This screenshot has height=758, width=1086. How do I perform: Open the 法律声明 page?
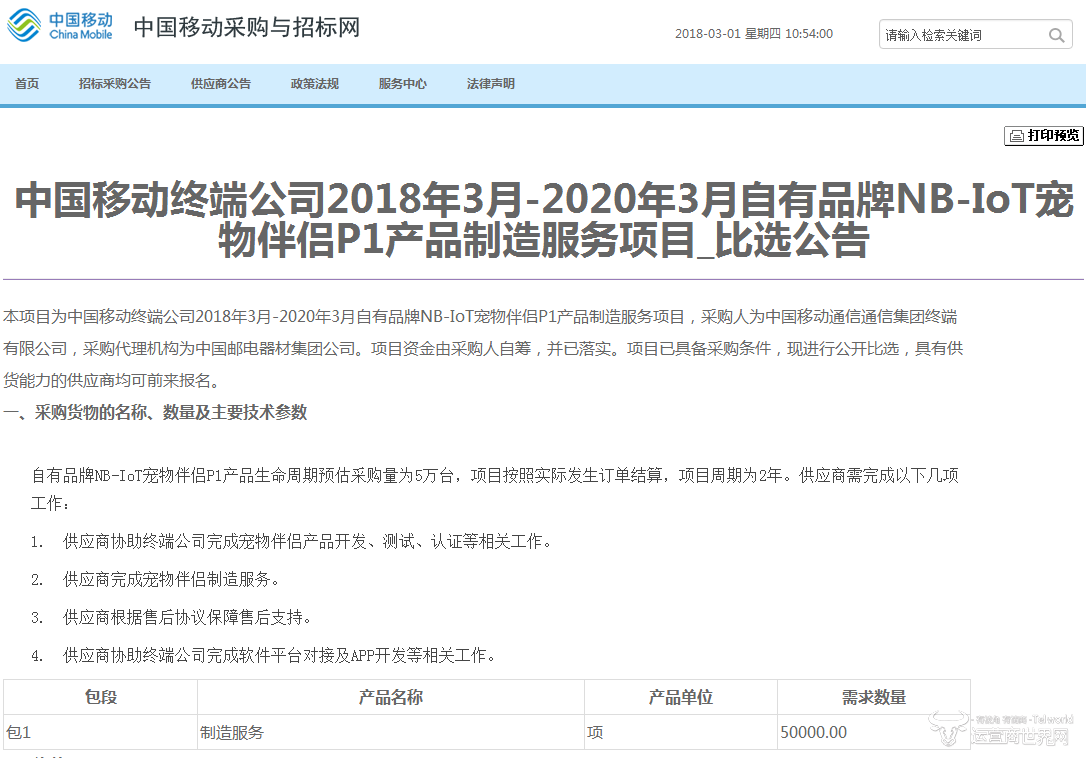pos(491,84)
